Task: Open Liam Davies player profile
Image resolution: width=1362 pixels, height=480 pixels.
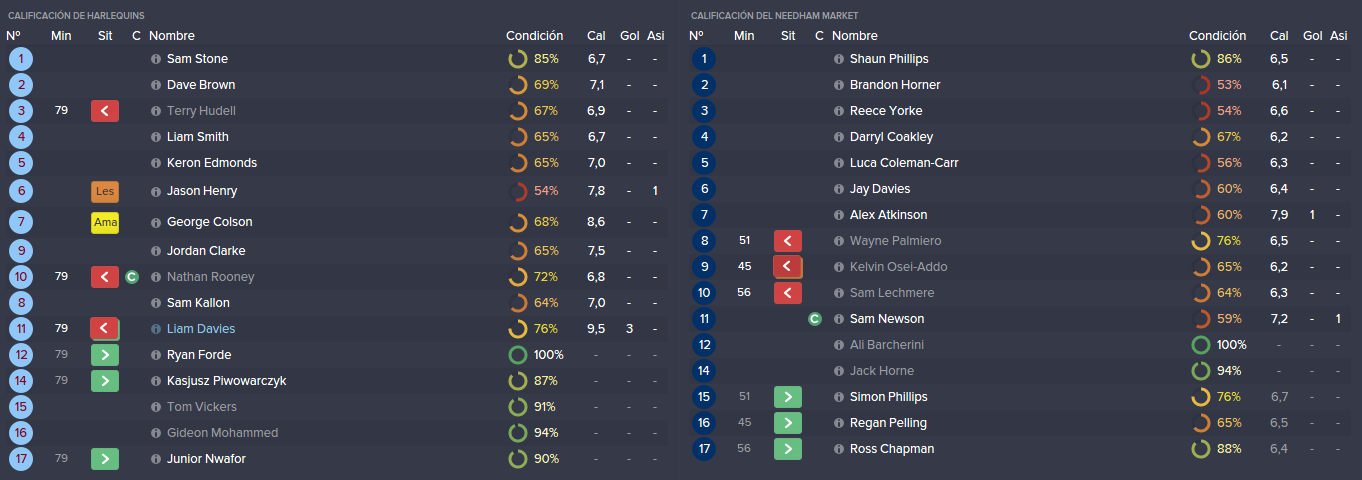Action: (201, 329)
